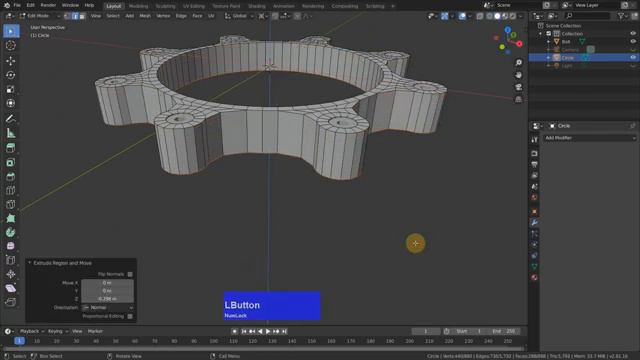Image resolution: width=640 pixels, height=360 pixels.
Task: Toggle viewport overlays button
Action: tap(462, 16)
